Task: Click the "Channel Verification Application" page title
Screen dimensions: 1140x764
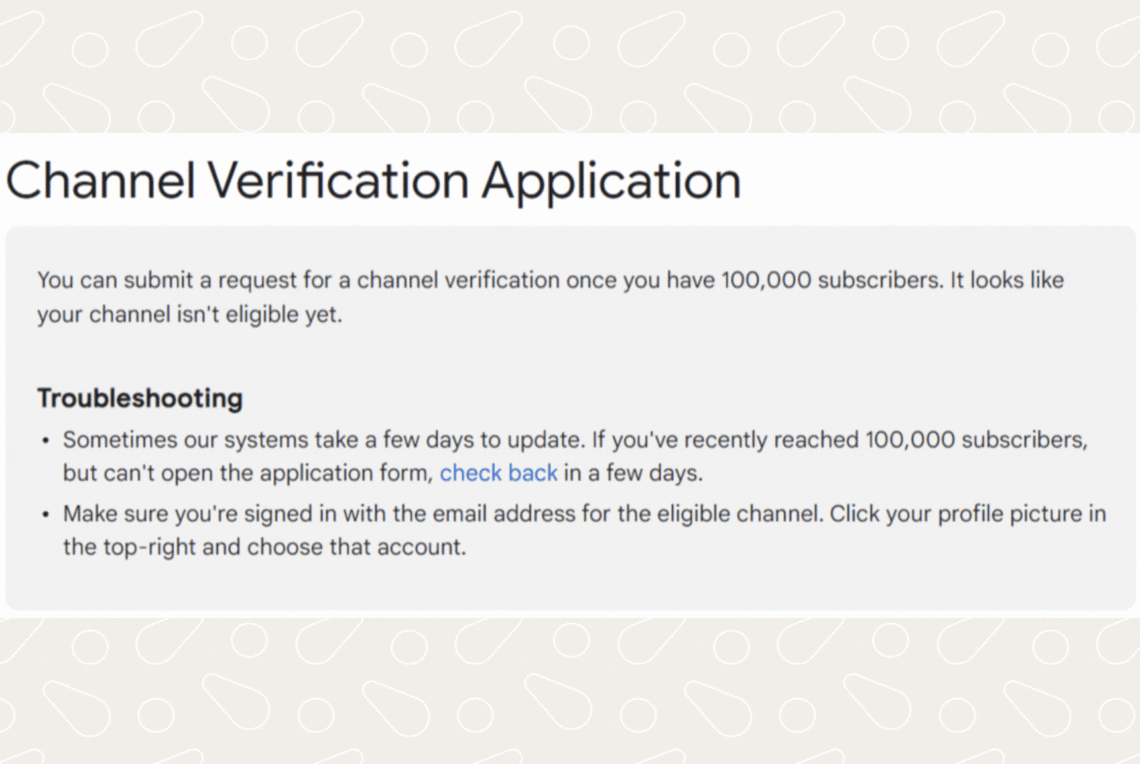Action: tap(373, 180)
